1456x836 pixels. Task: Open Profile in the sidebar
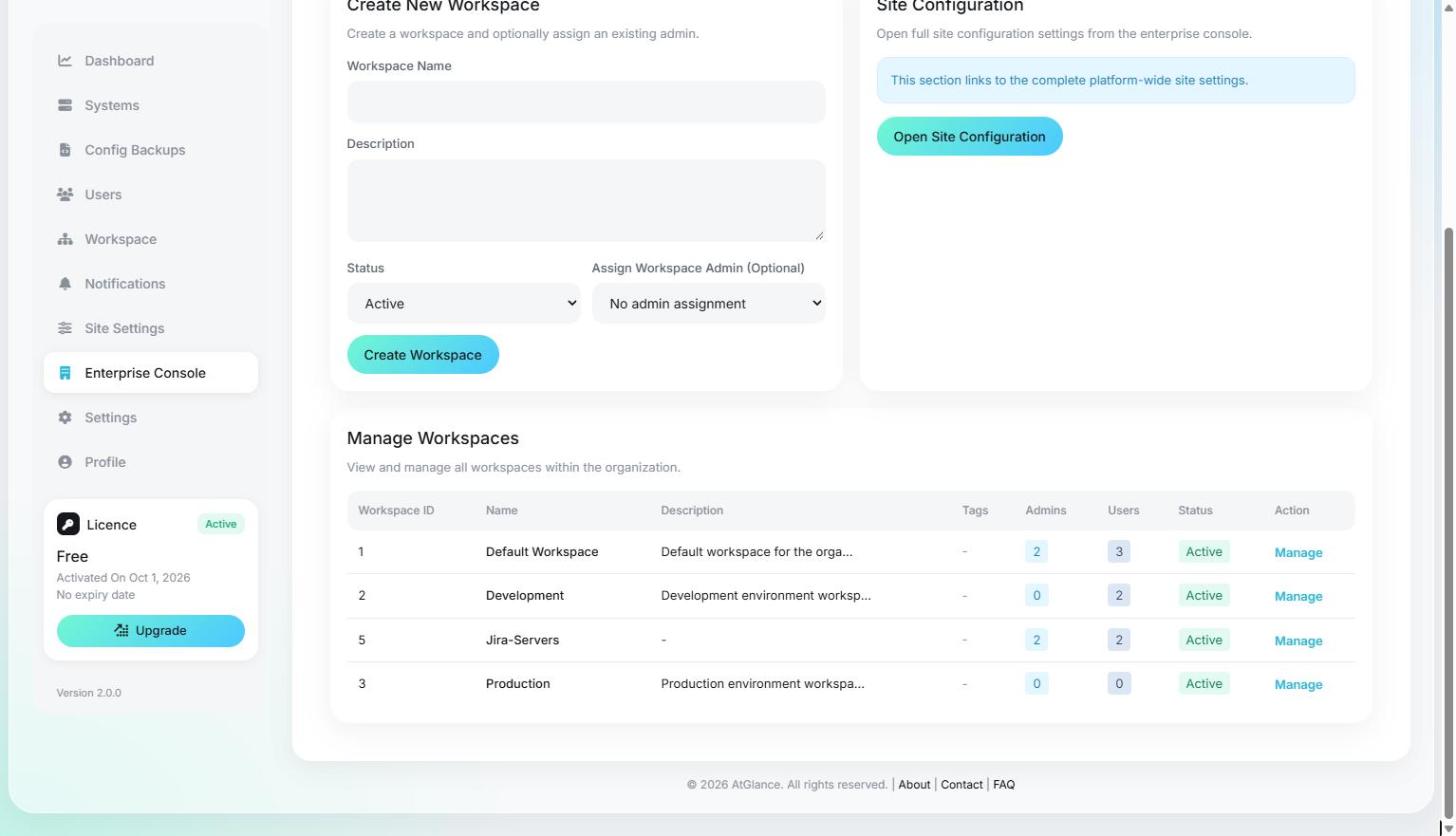click(x=150, y=462)
